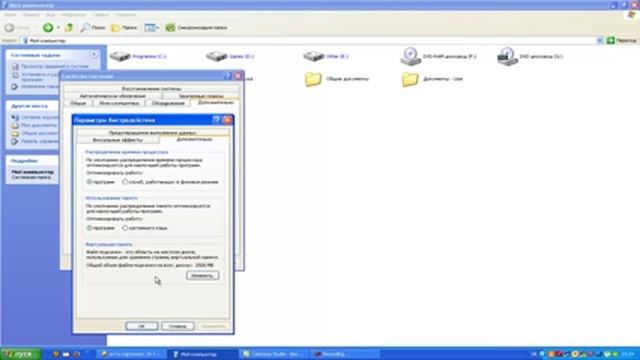The width and height of the screenshot is (640, 360).
Task: Open the Programms (C:) drive icon
Action: coord(120,56)
